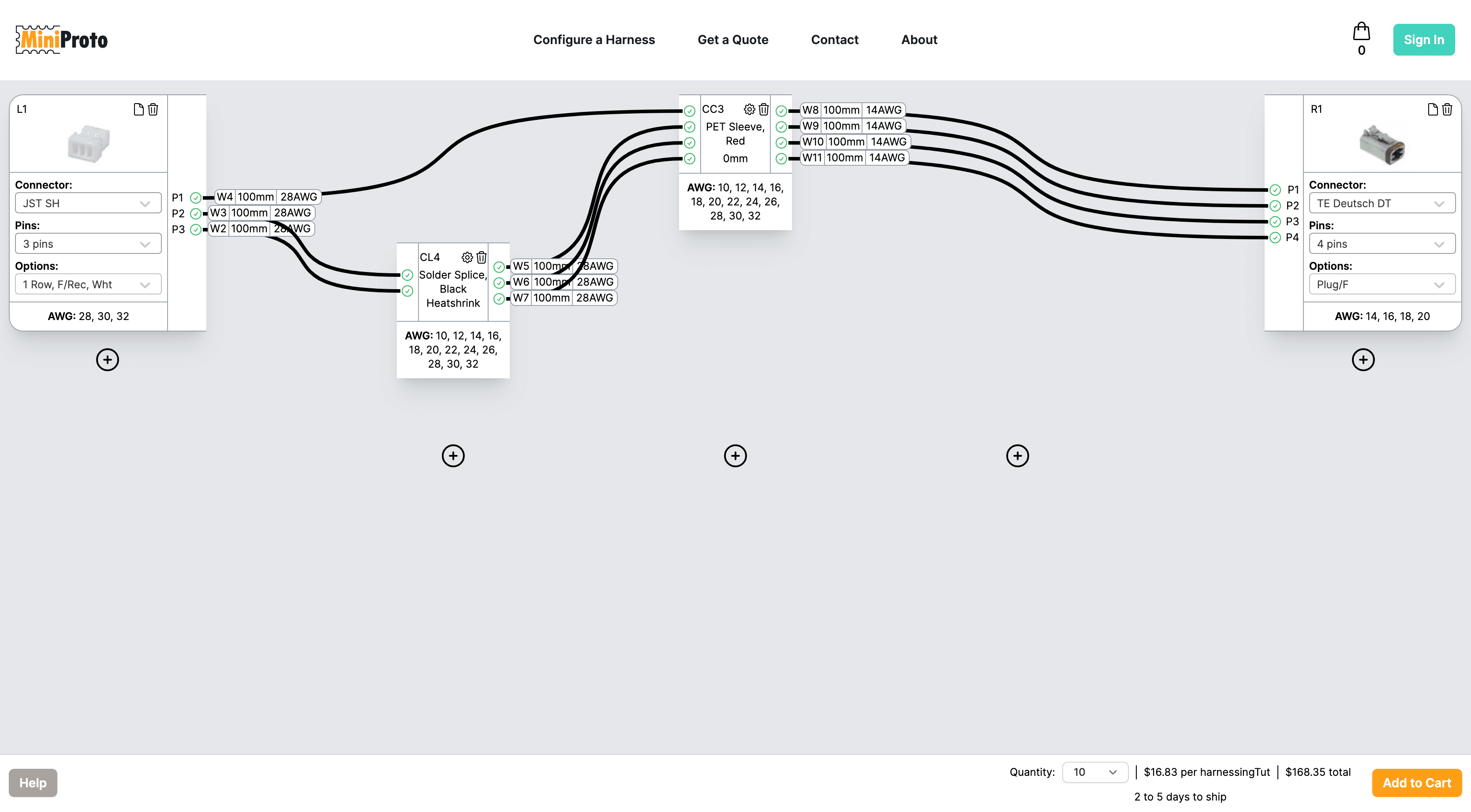Add a connector below R1 using plus

pyautogui.click(x=1363, y=360)
